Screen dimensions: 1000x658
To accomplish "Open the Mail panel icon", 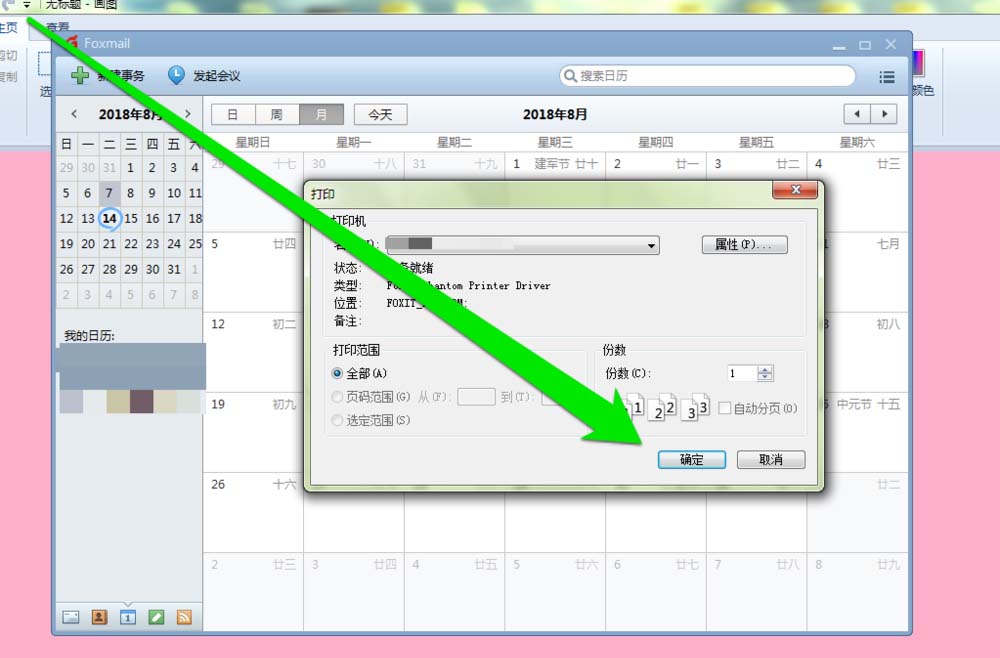I will click(x=70, y=617).
